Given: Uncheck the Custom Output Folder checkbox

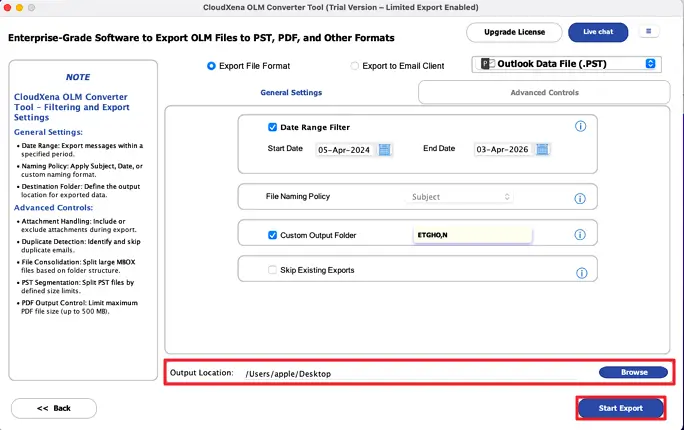Looking at the screenshot, I should 272,235.
